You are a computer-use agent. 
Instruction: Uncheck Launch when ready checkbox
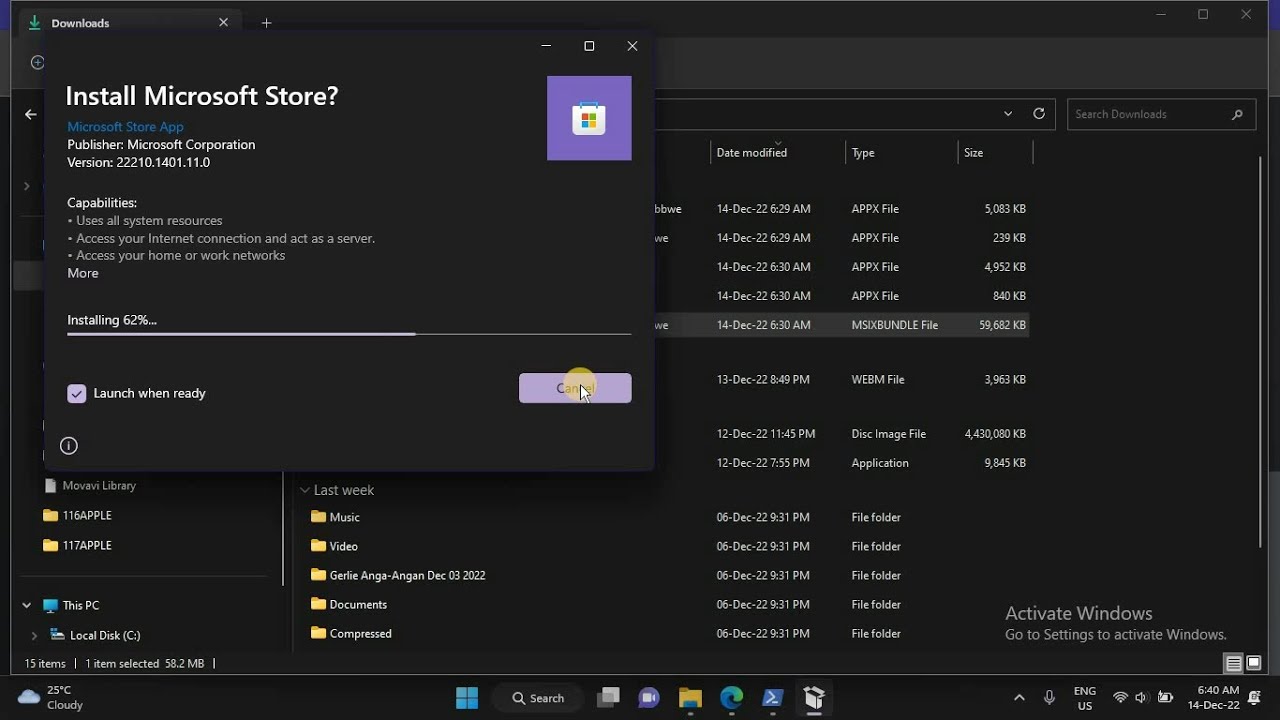click(77, 393)
